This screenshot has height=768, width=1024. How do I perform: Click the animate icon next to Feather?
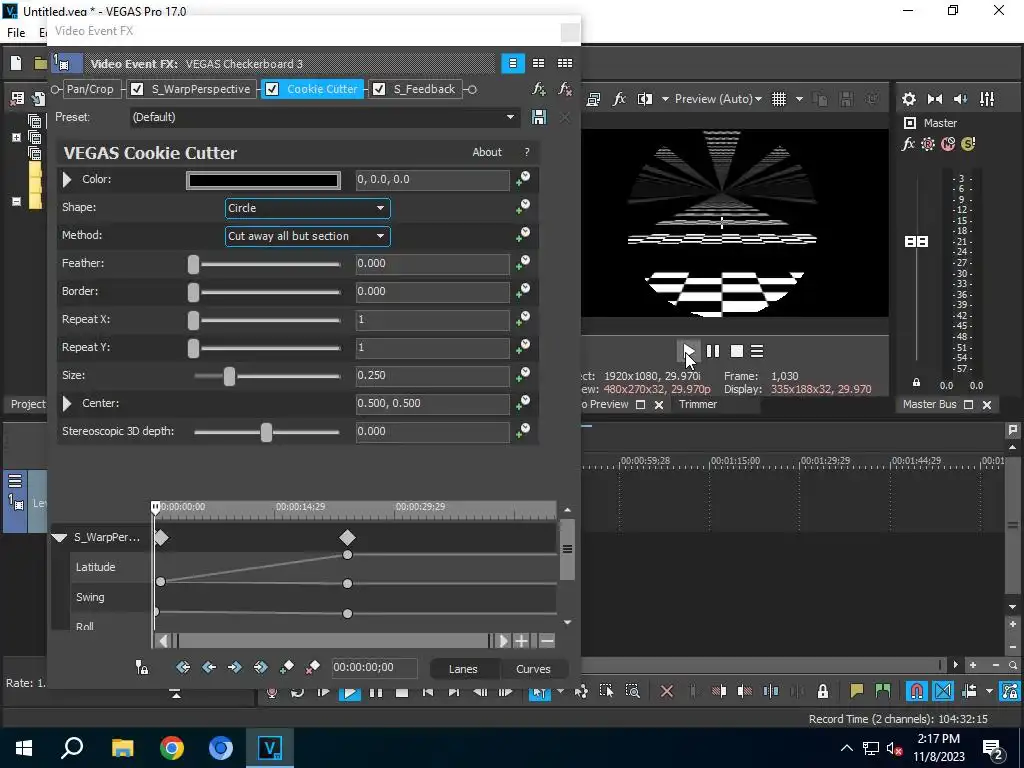click(523, 263)
